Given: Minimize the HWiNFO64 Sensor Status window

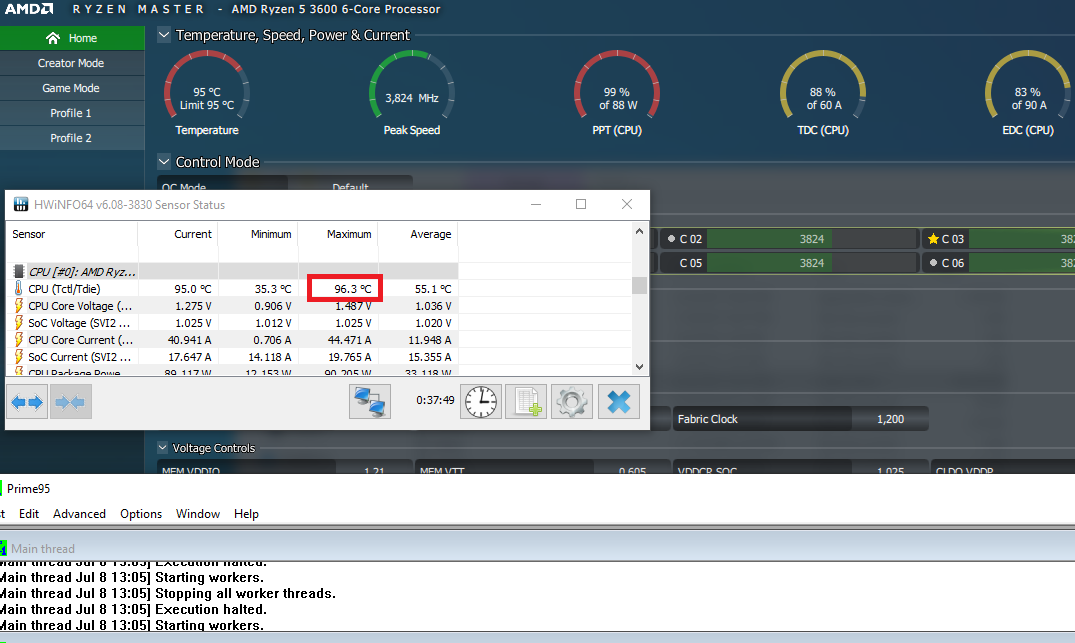Looking at the screenshot, I should pyautogui.click(x=536, y=204).
